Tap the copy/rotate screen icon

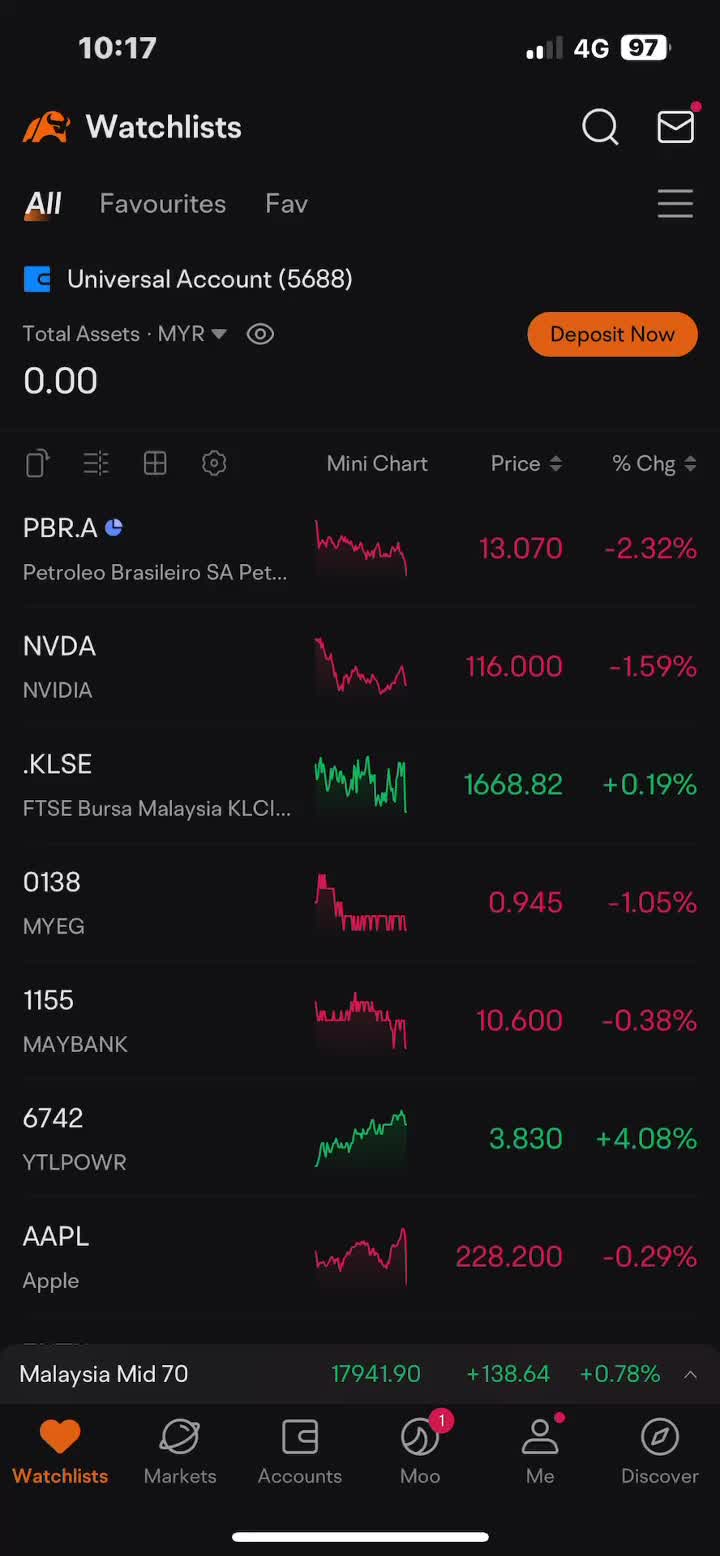click(x=37, y=463)
